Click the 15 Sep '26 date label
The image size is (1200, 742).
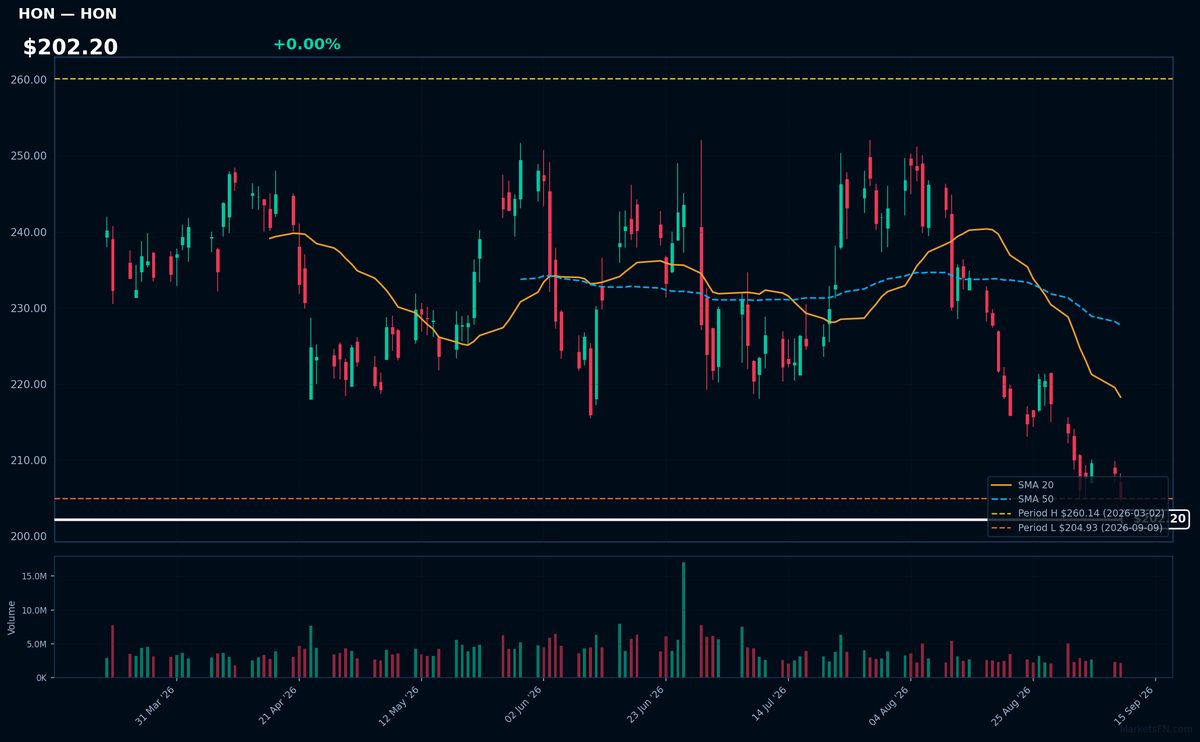[1136, 704]
